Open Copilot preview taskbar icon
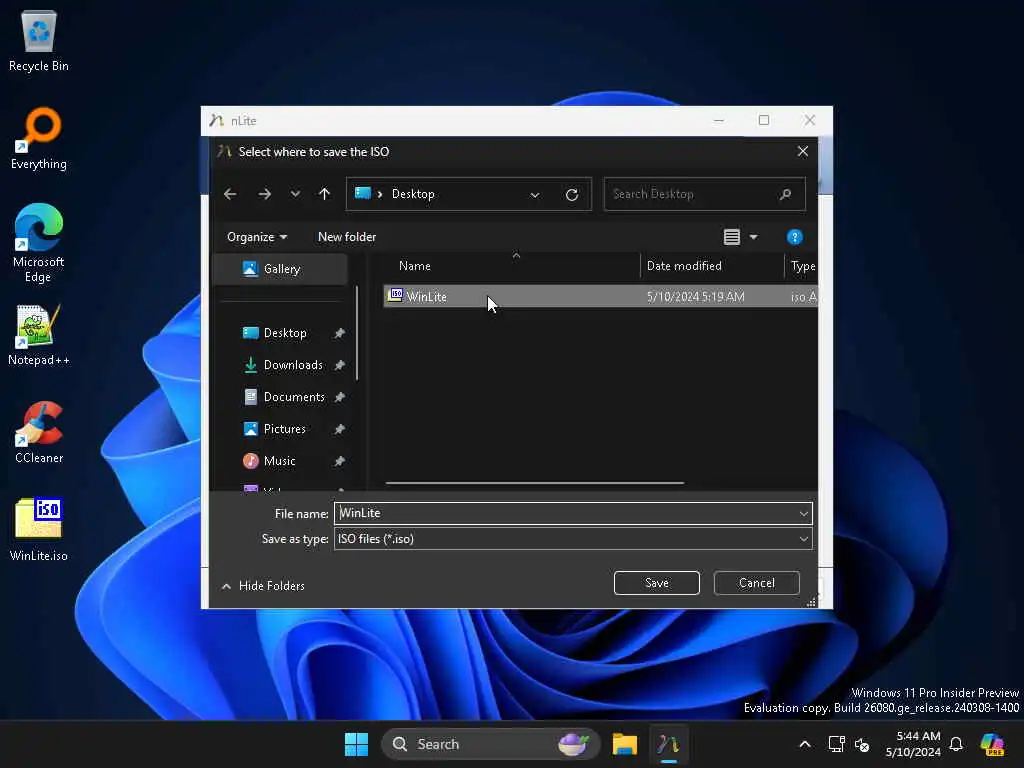The image size is (1024, 768). point(992,744)
